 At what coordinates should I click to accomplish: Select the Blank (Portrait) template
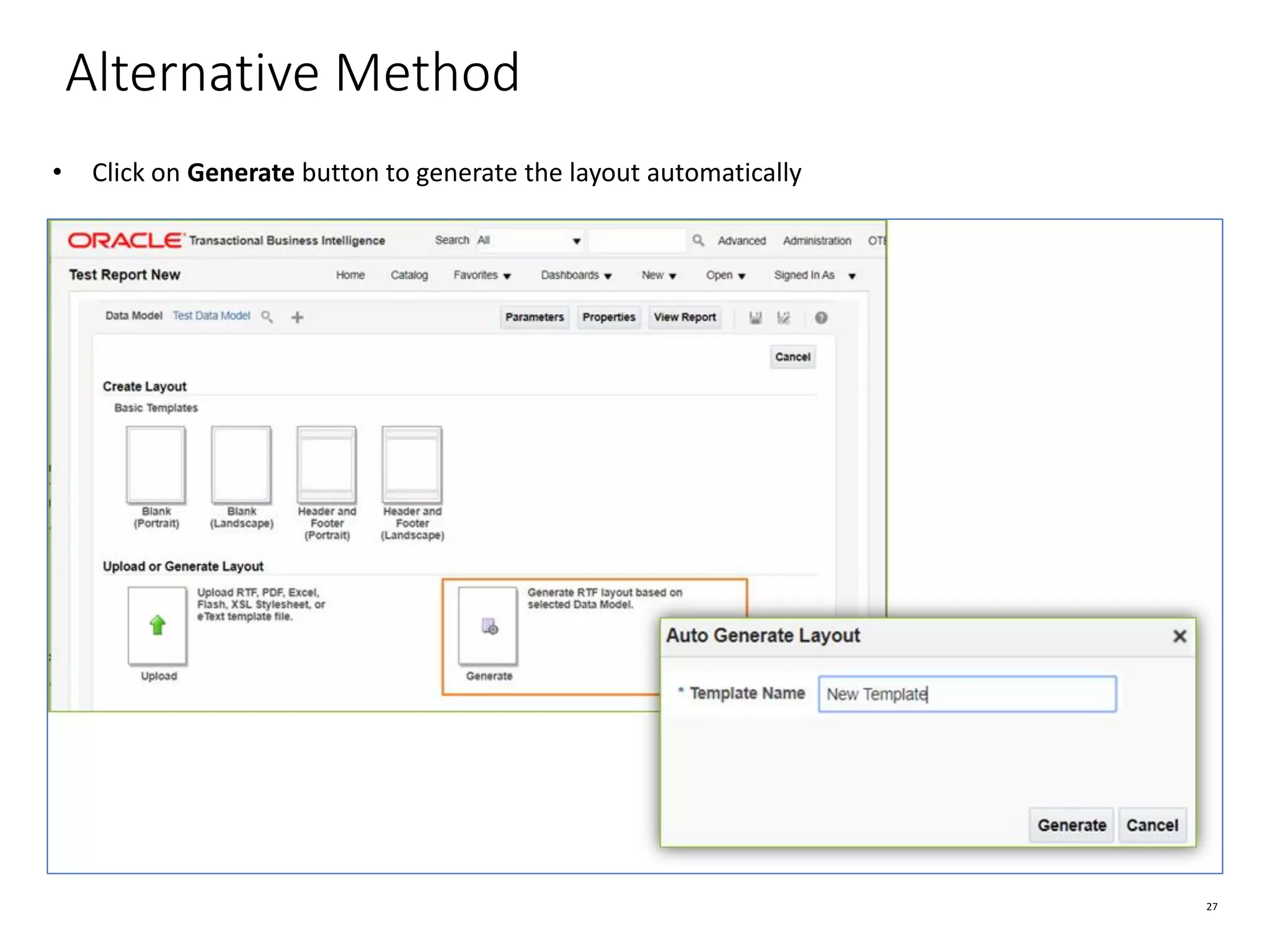[156, 464]
